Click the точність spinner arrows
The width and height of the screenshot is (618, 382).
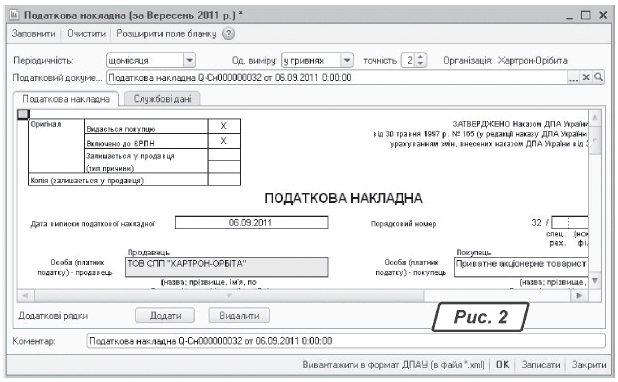421,60
